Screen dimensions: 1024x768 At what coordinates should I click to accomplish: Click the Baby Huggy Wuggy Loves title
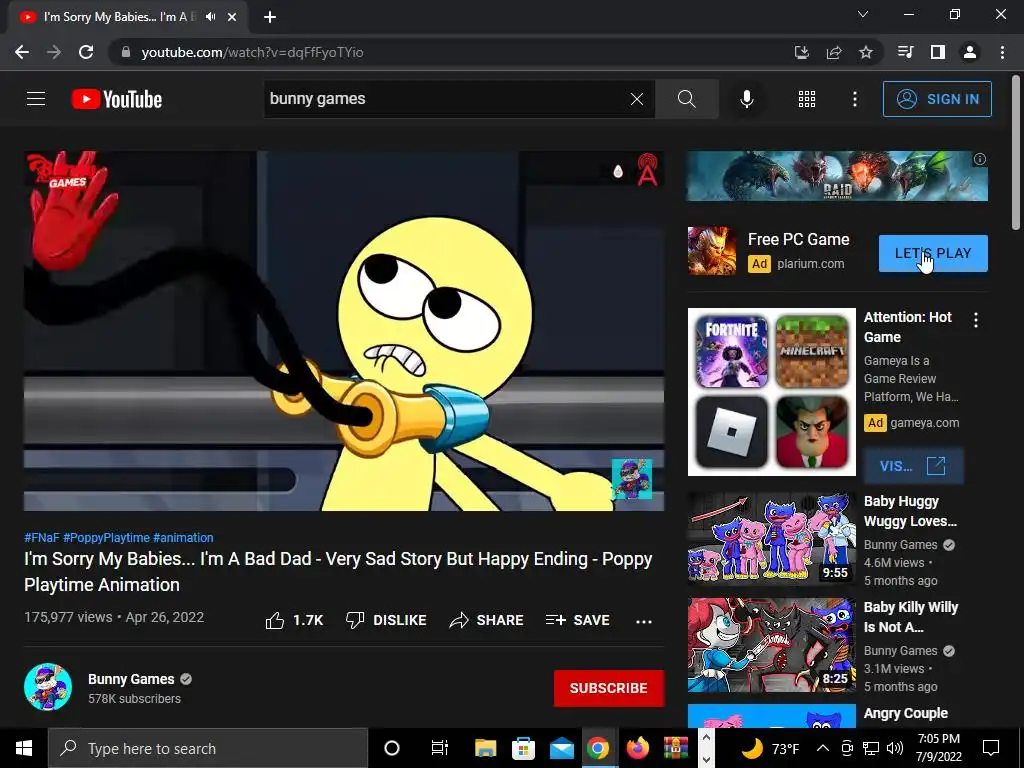[910, 511]
